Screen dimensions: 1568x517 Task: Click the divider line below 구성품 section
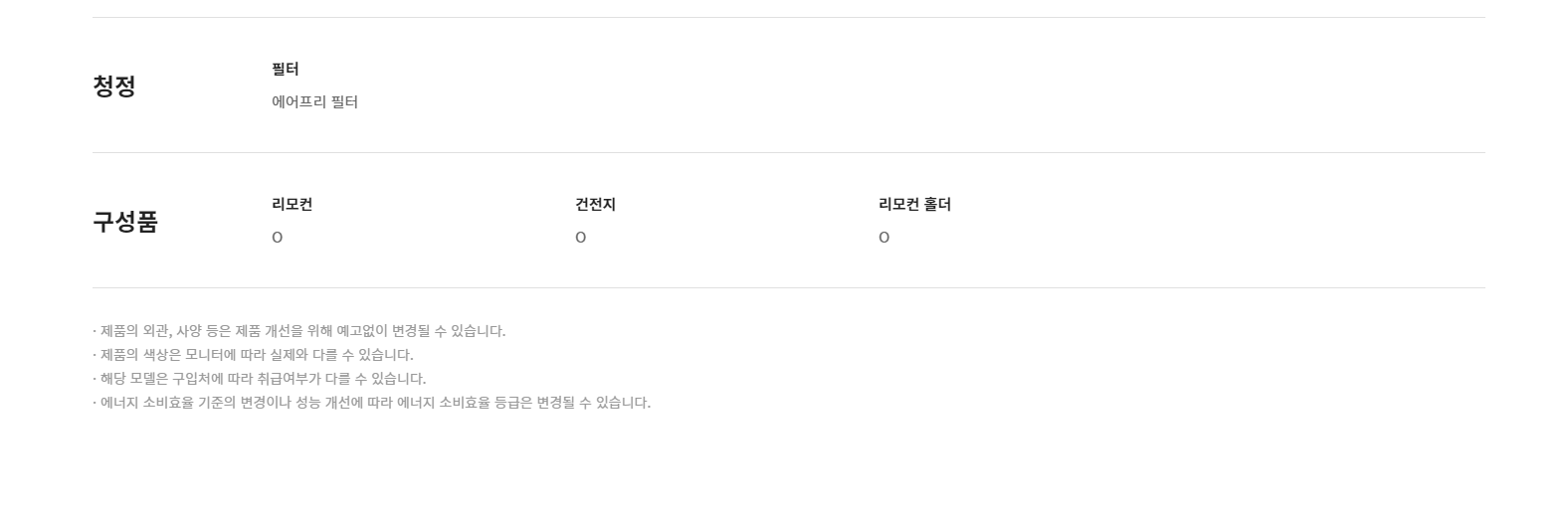(788, 287)
